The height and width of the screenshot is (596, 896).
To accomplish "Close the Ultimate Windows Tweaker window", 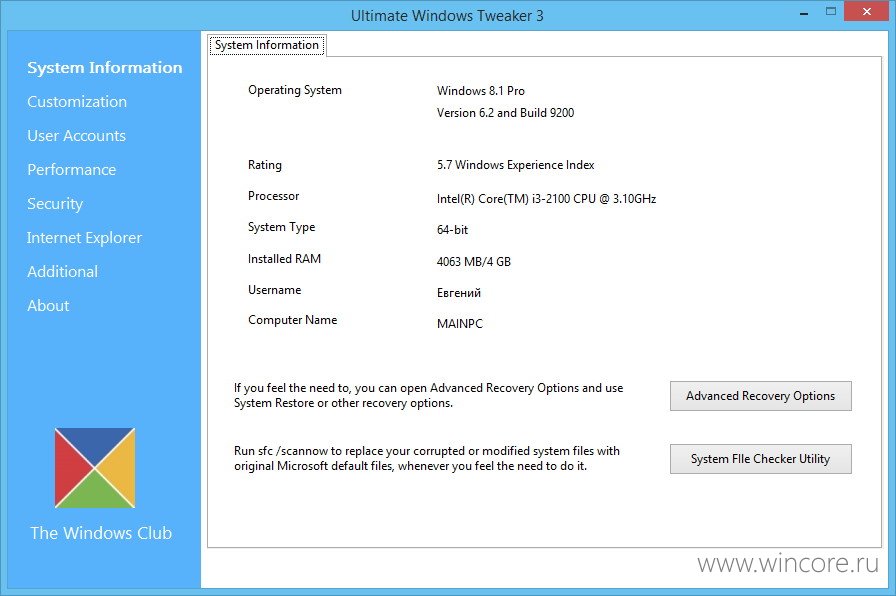I will [x=866, y=11].
